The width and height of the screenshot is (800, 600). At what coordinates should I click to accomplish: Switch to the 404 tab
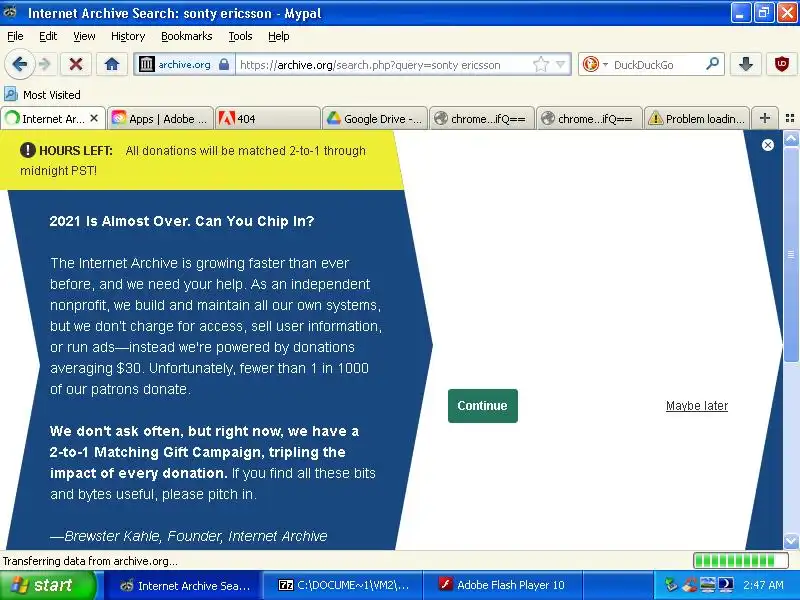[x=267, y=119]
